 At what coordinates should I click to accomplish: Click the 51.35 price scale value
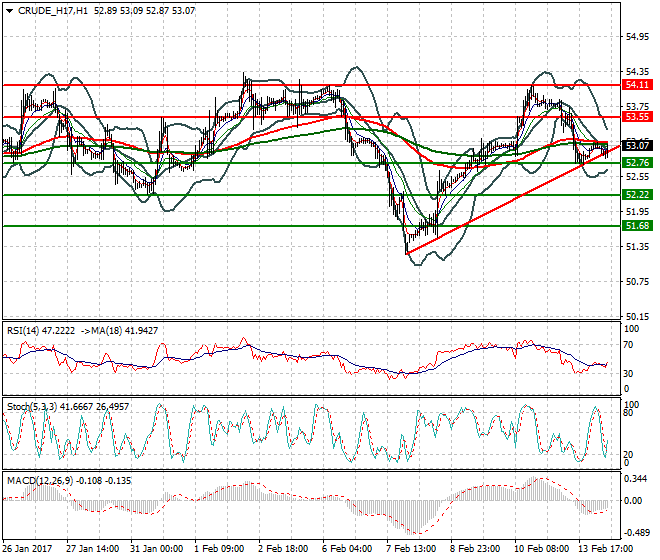pyautogui.click(x=637, y=247)
